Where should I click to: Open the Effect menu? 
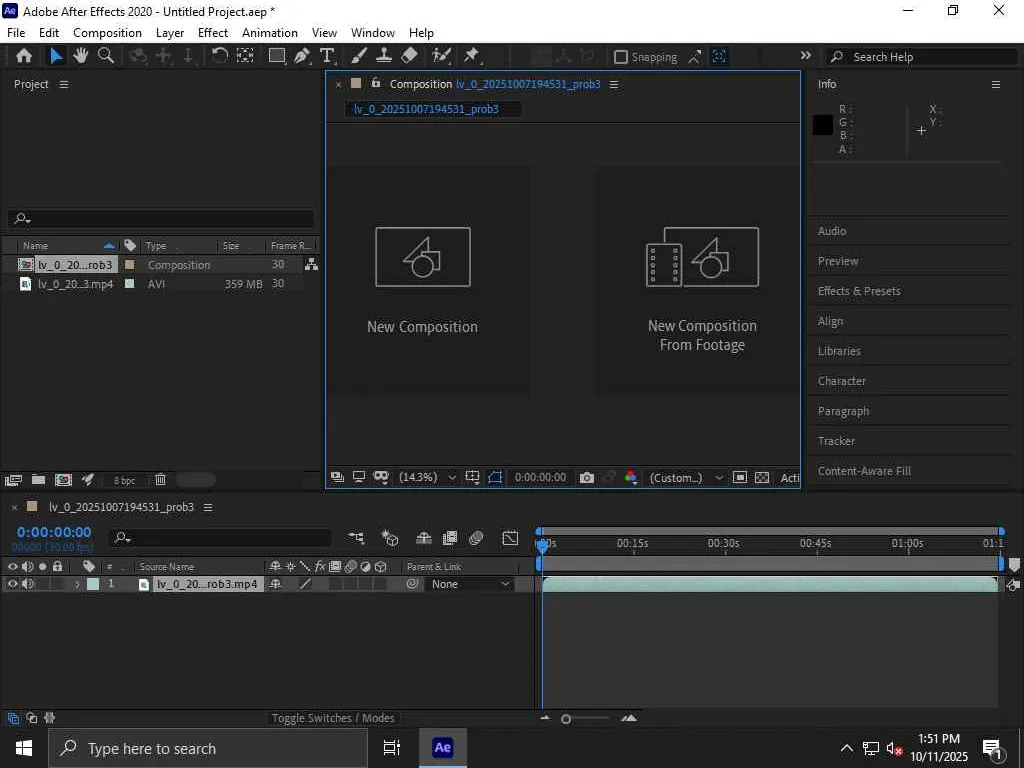[213, 33]
